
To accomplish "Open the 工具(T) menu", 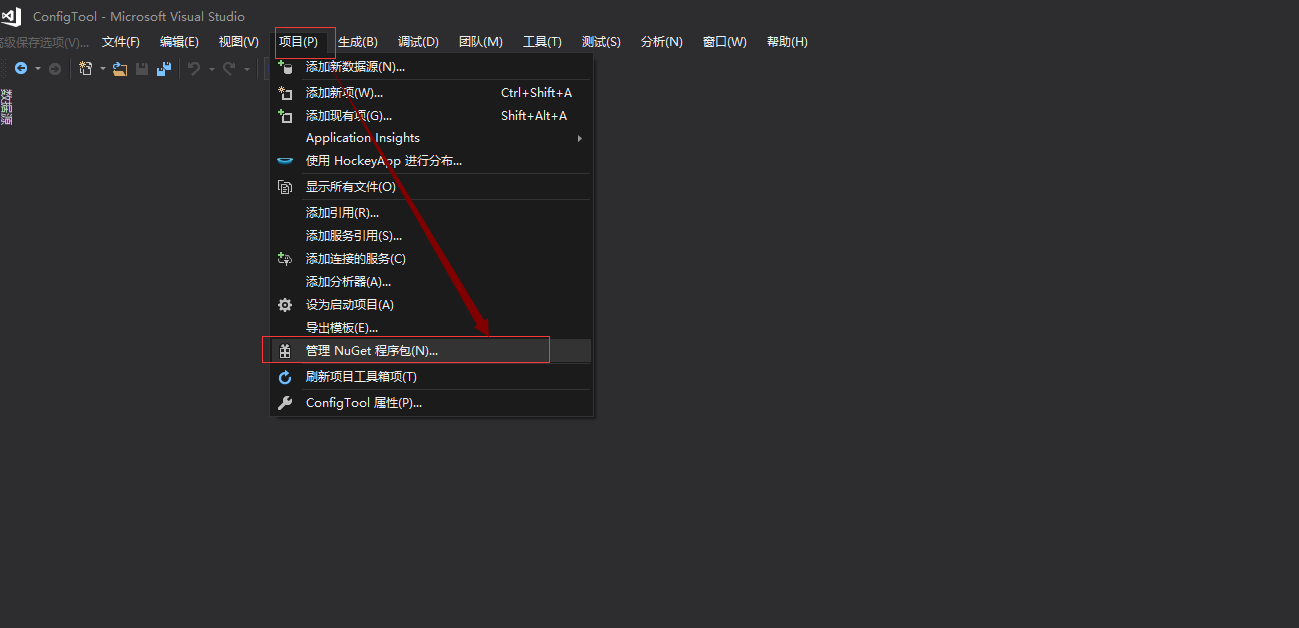I will click(x=542, y=42).
